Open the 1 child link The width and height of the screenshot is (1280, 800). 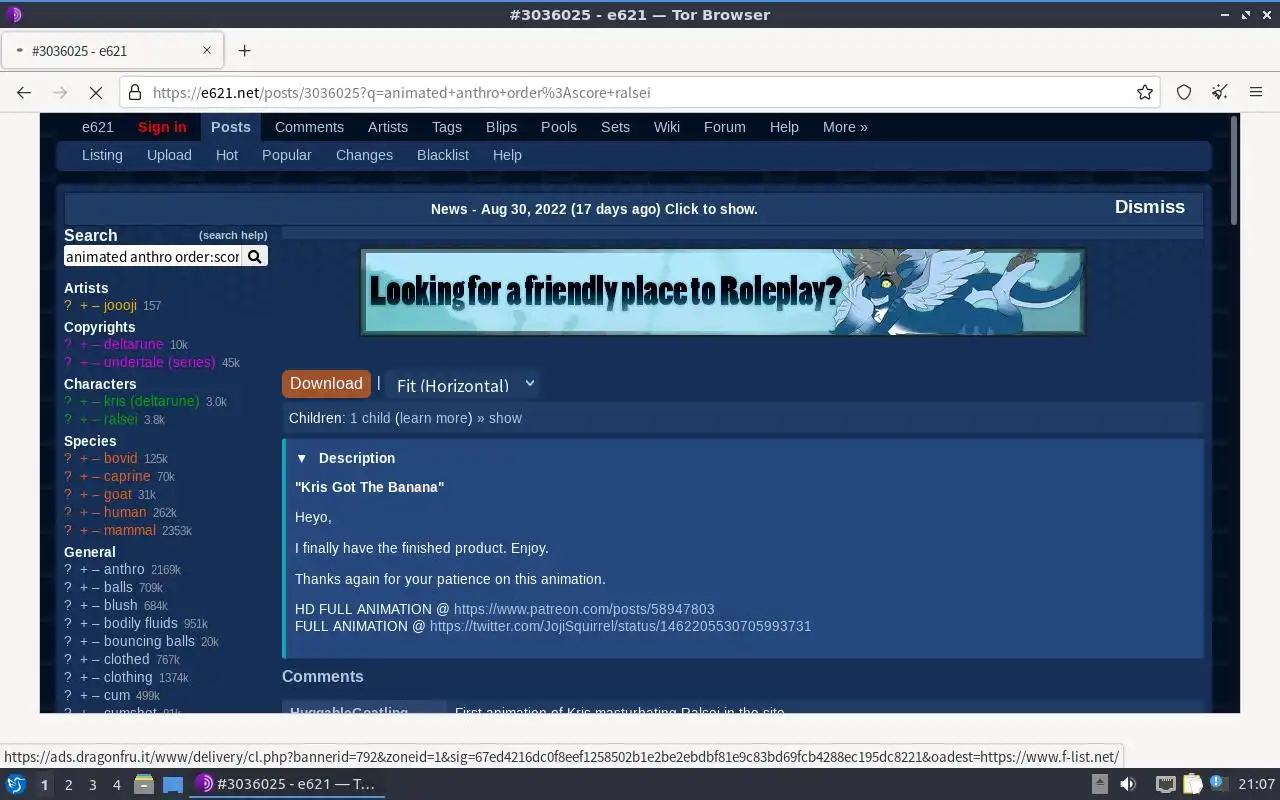point(370,418)
